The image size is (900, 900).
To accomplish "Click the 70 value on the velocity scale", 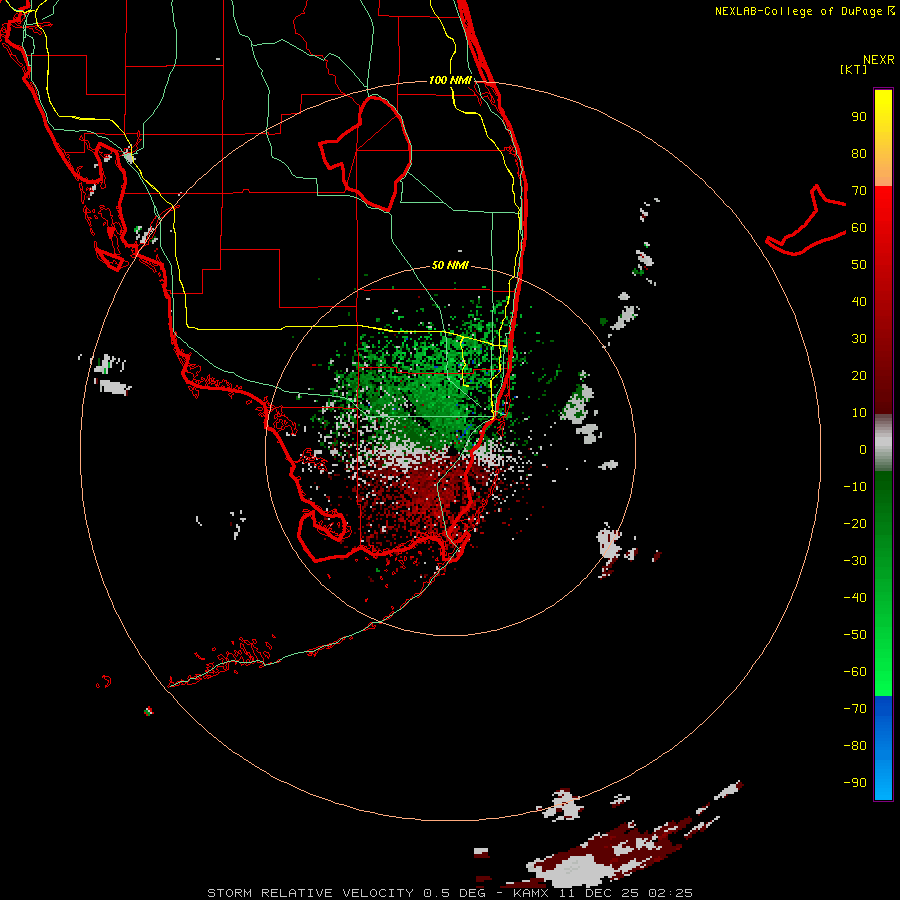I will tap(859, 191).
